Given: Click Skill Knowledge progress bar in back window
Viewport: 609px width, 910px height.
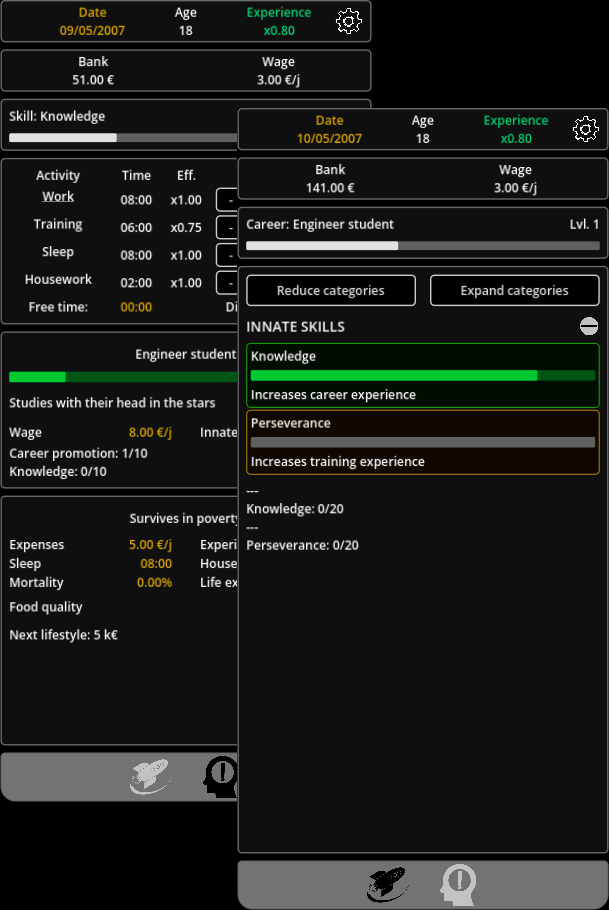Looking at the screenshot, I should [x=123, y=138].
